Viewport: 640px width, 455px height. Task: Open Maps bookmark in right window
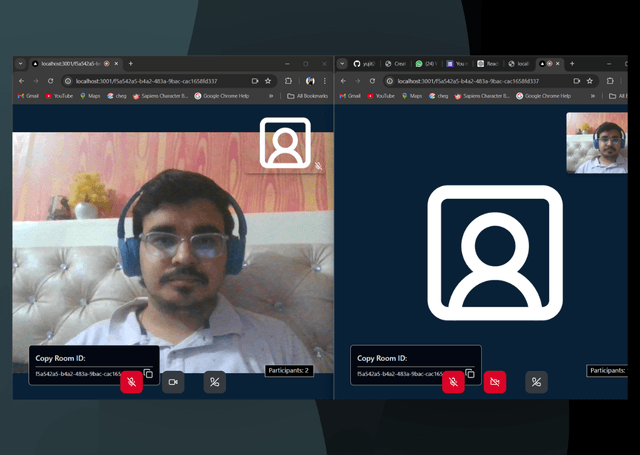412,96
